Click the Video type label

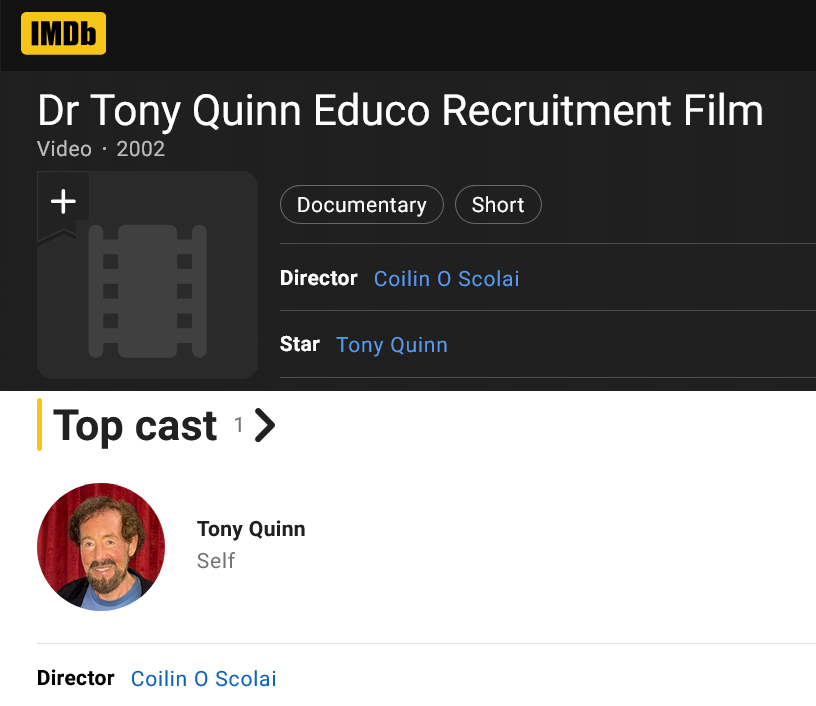pos(64,150)
